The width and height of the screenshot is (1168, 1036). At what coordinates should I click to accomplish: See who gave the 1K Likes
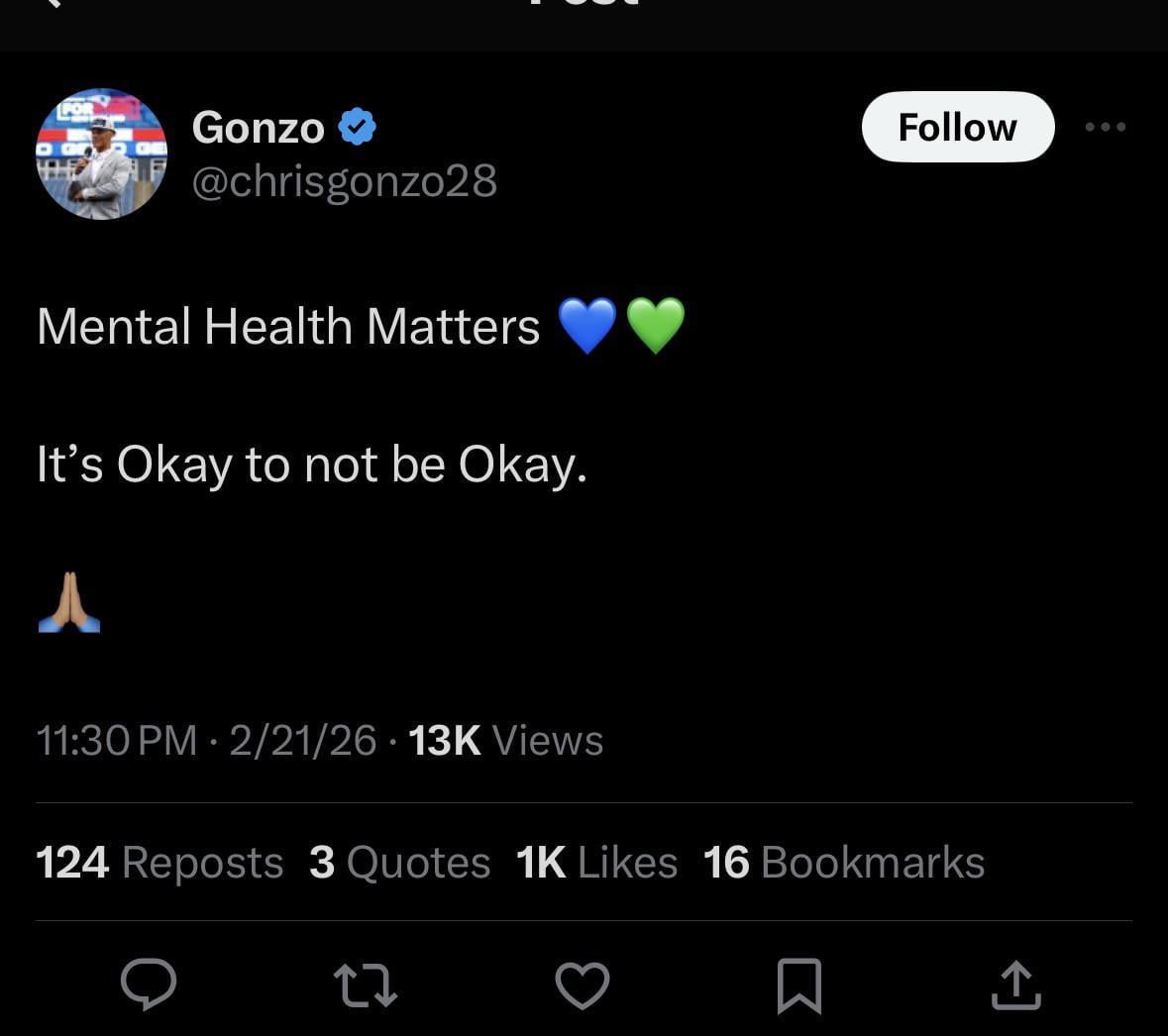[596, 862]
